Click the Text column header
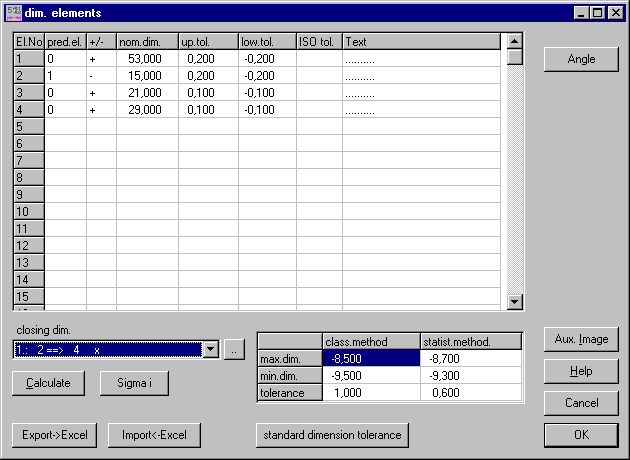This screenshot has height=460, width=630. coord(420,42)
